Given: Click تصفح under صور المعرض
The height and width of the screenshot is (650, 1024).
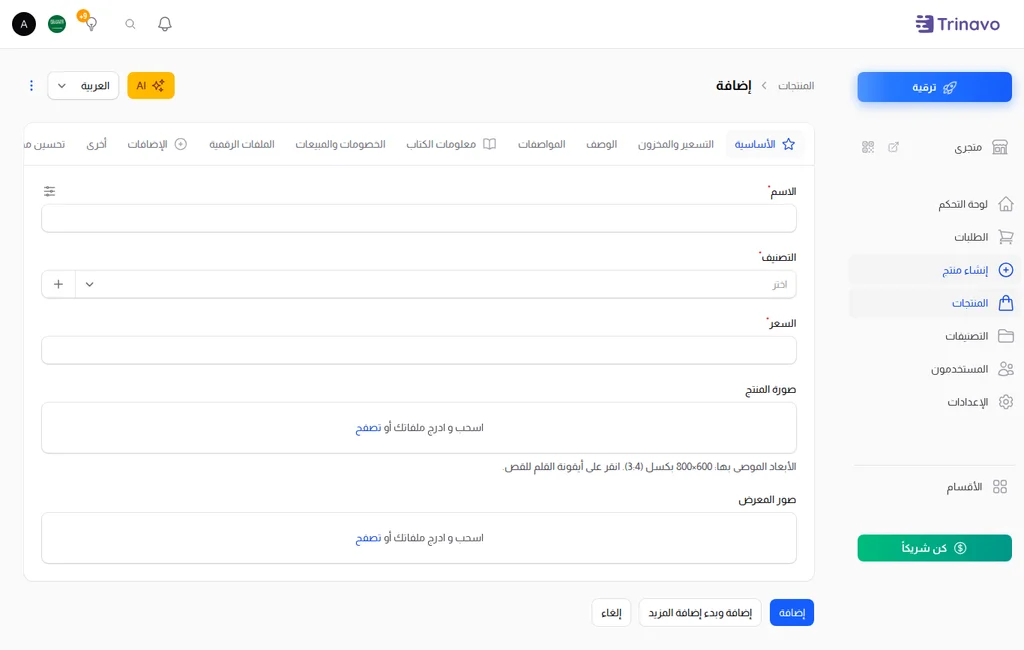Looking at the screenshot, I should tap(368, 538).
